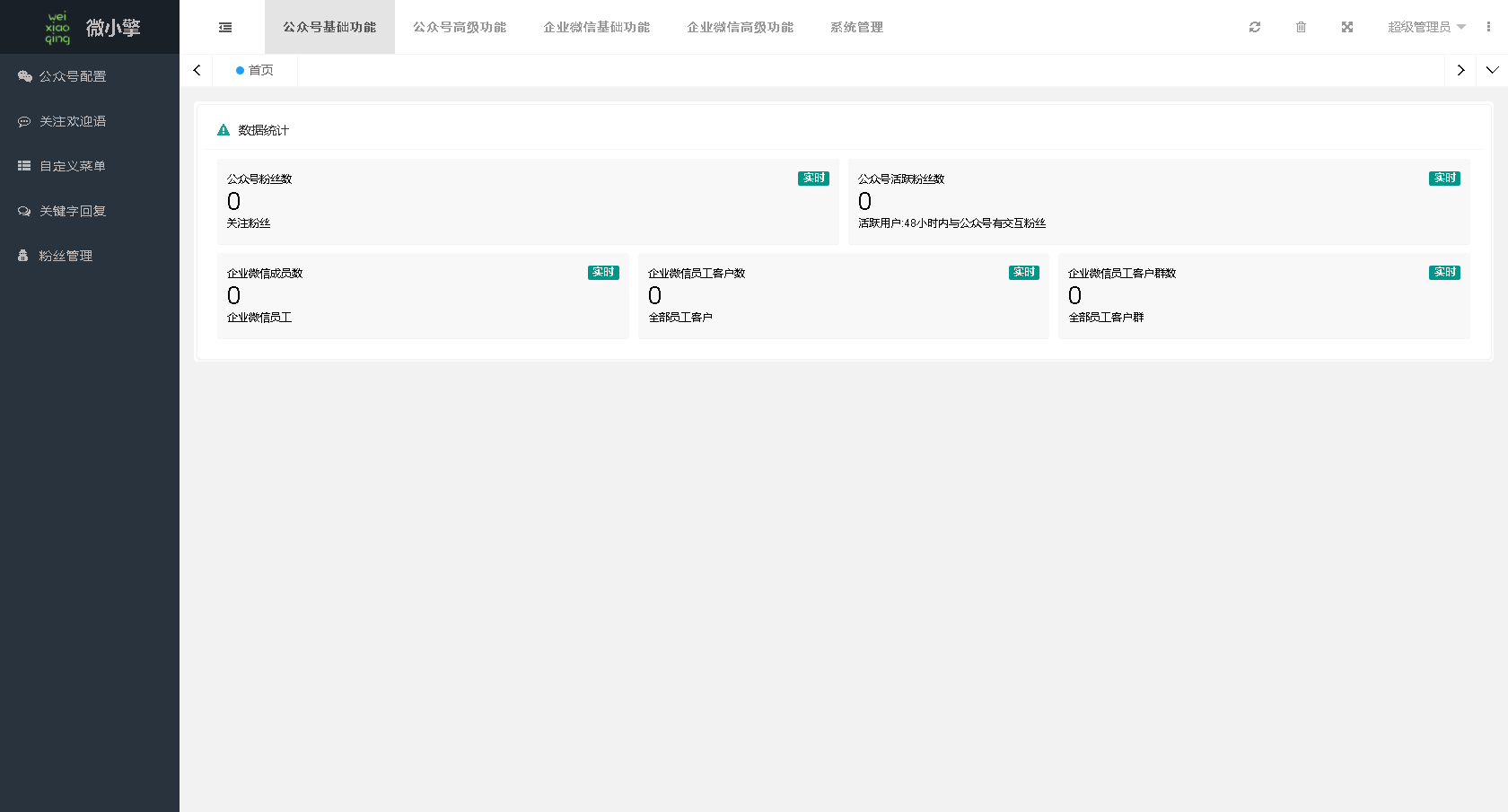
Task: Click the 企业微信员工客户数 card title
Action: (x=697, y=274)
